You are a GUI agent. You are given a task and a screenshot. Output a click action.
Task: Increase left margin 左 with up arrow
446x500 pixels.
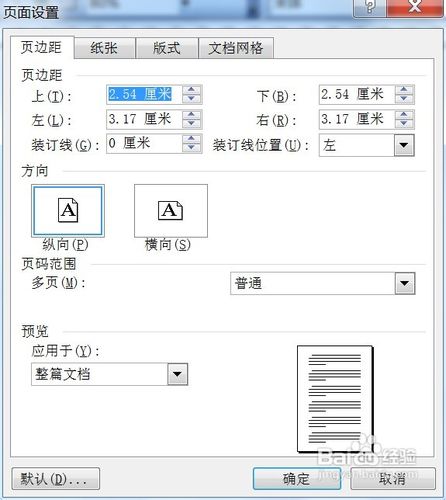coord(191,115)
